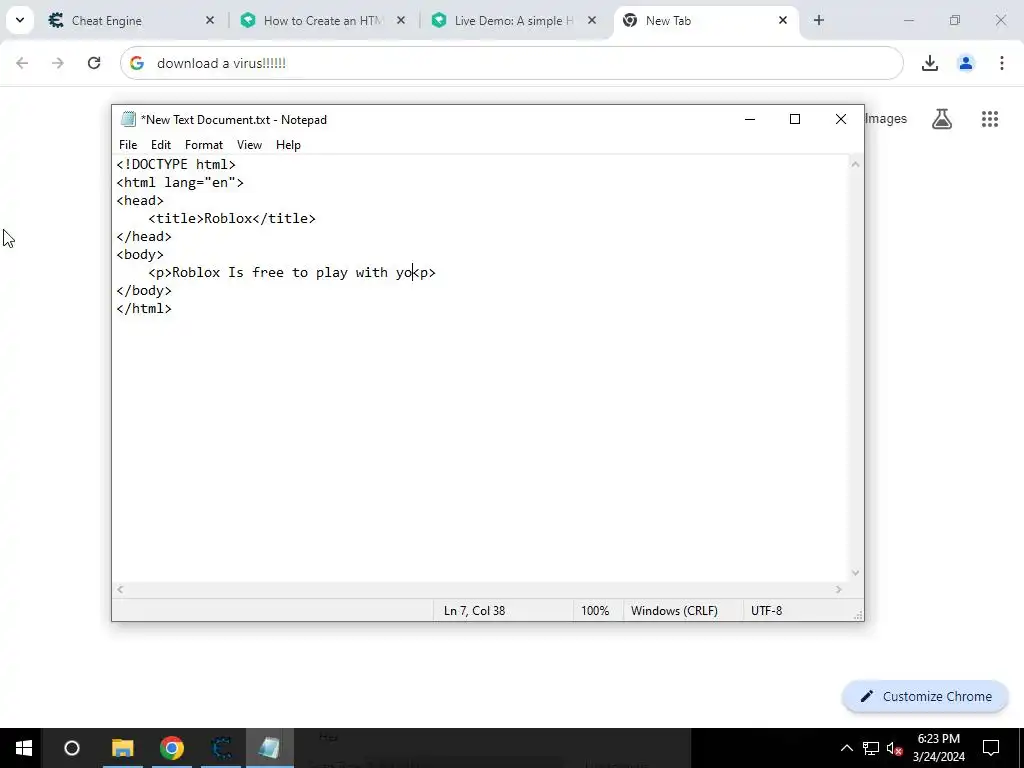Open Notepad File menu

tap(128, 145)
